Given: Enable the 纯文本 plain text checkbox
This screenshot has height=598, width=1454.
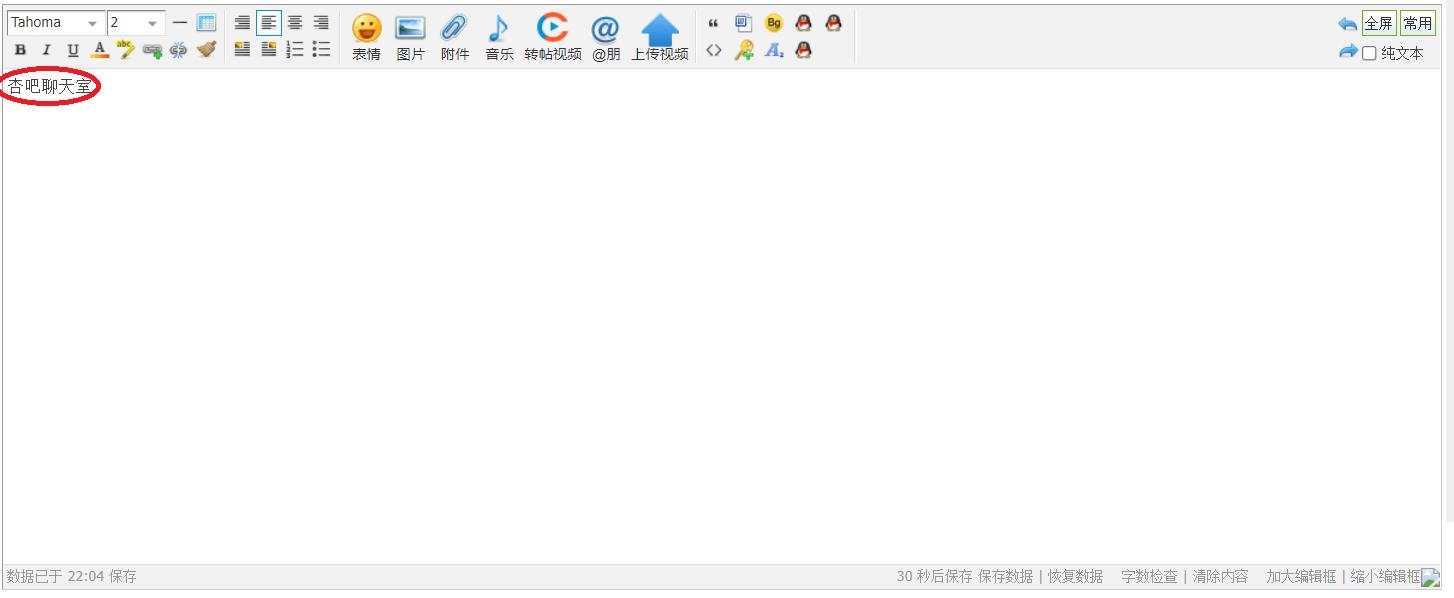Looking at the screenshot, I should click(x=1369, y=53).
